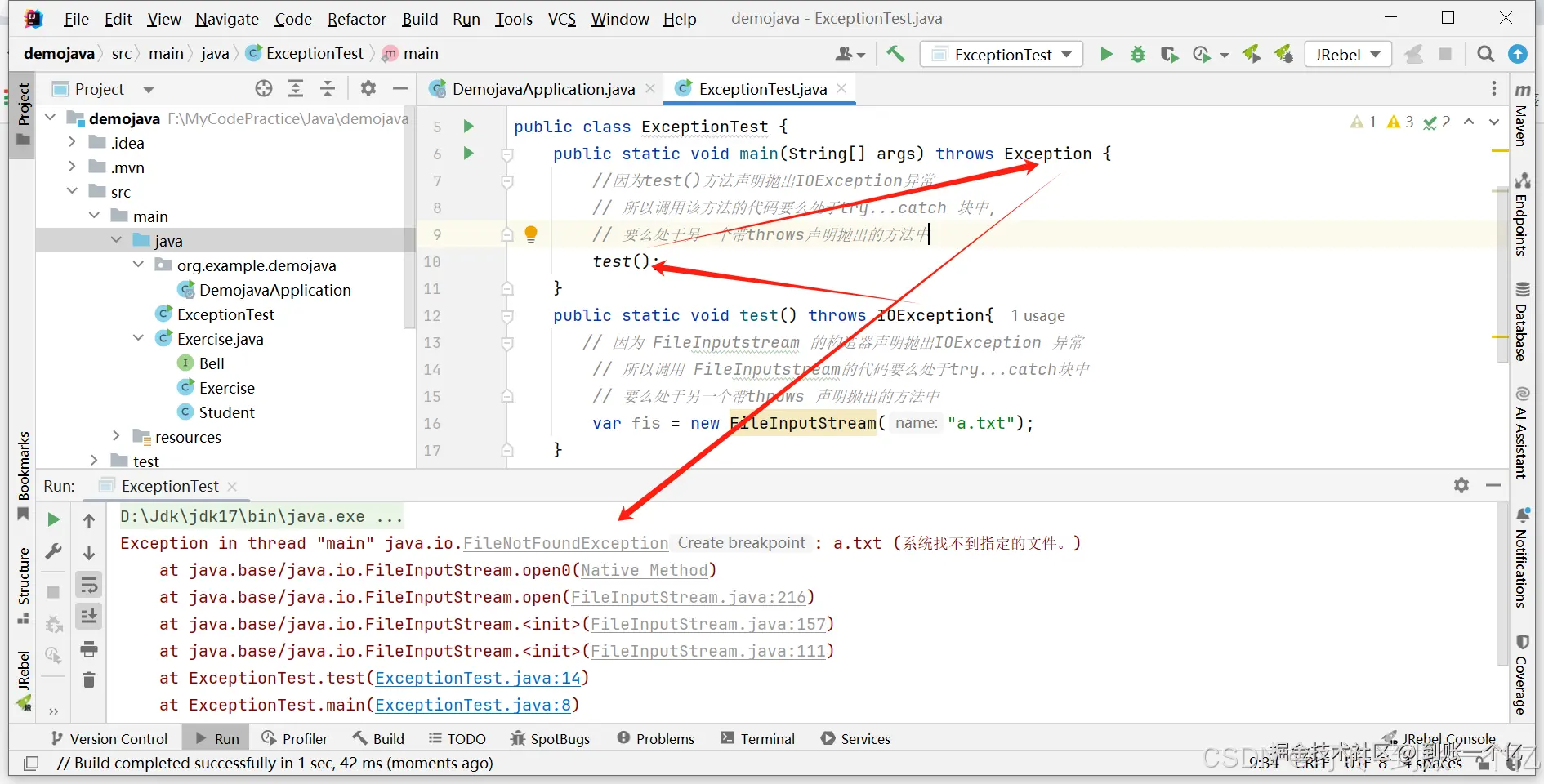Click Create breakpoint link
Screen dimensions: 1544x784
pyautogui.click(x=741, y=543)
